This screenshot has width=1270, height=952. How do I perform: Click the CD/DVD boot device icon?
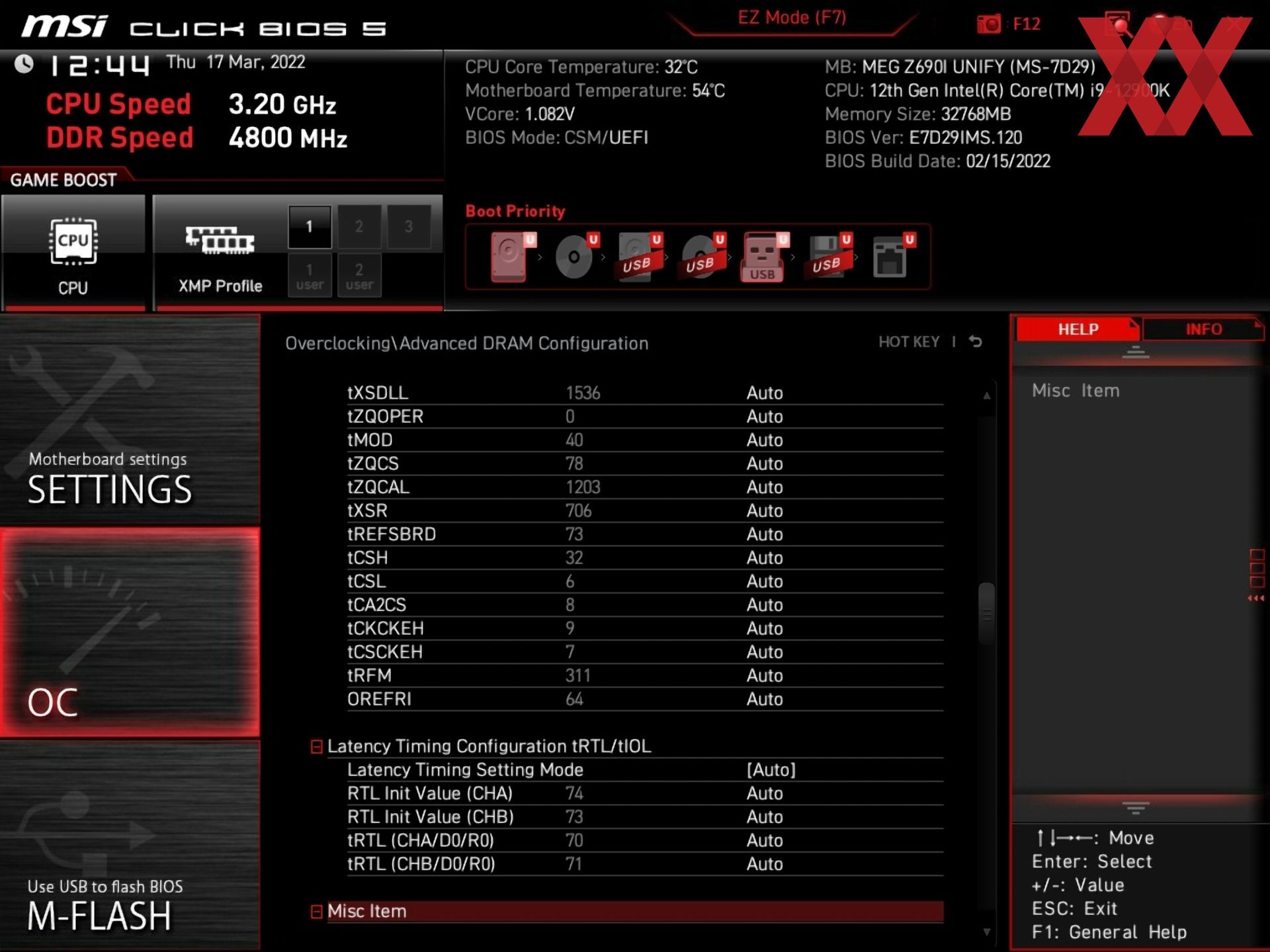tap(576, 257)
